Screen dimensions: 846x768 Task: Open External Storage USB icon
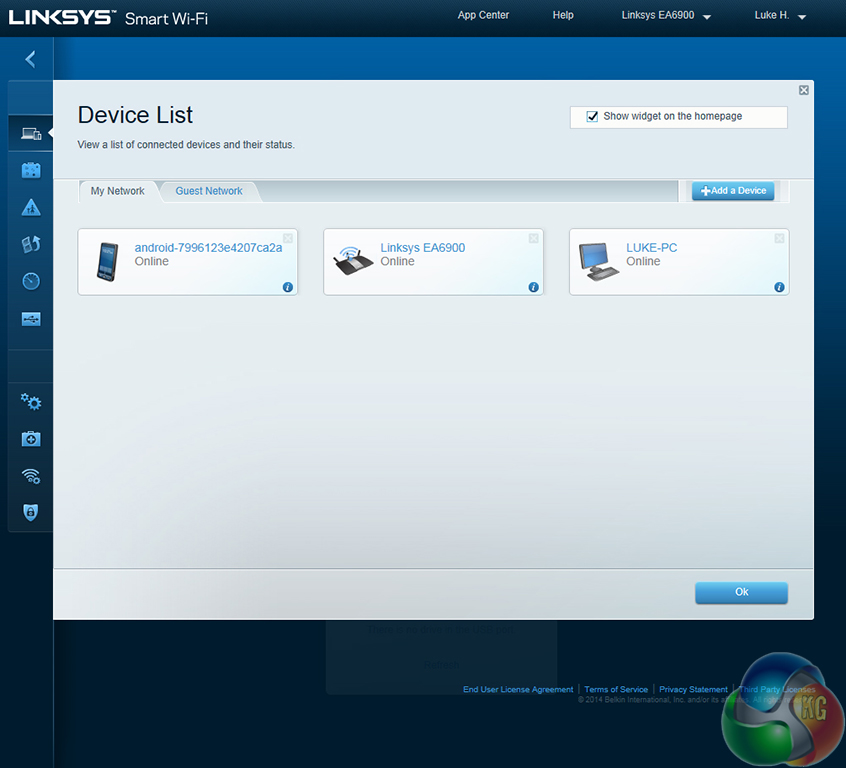click(31, 319)
